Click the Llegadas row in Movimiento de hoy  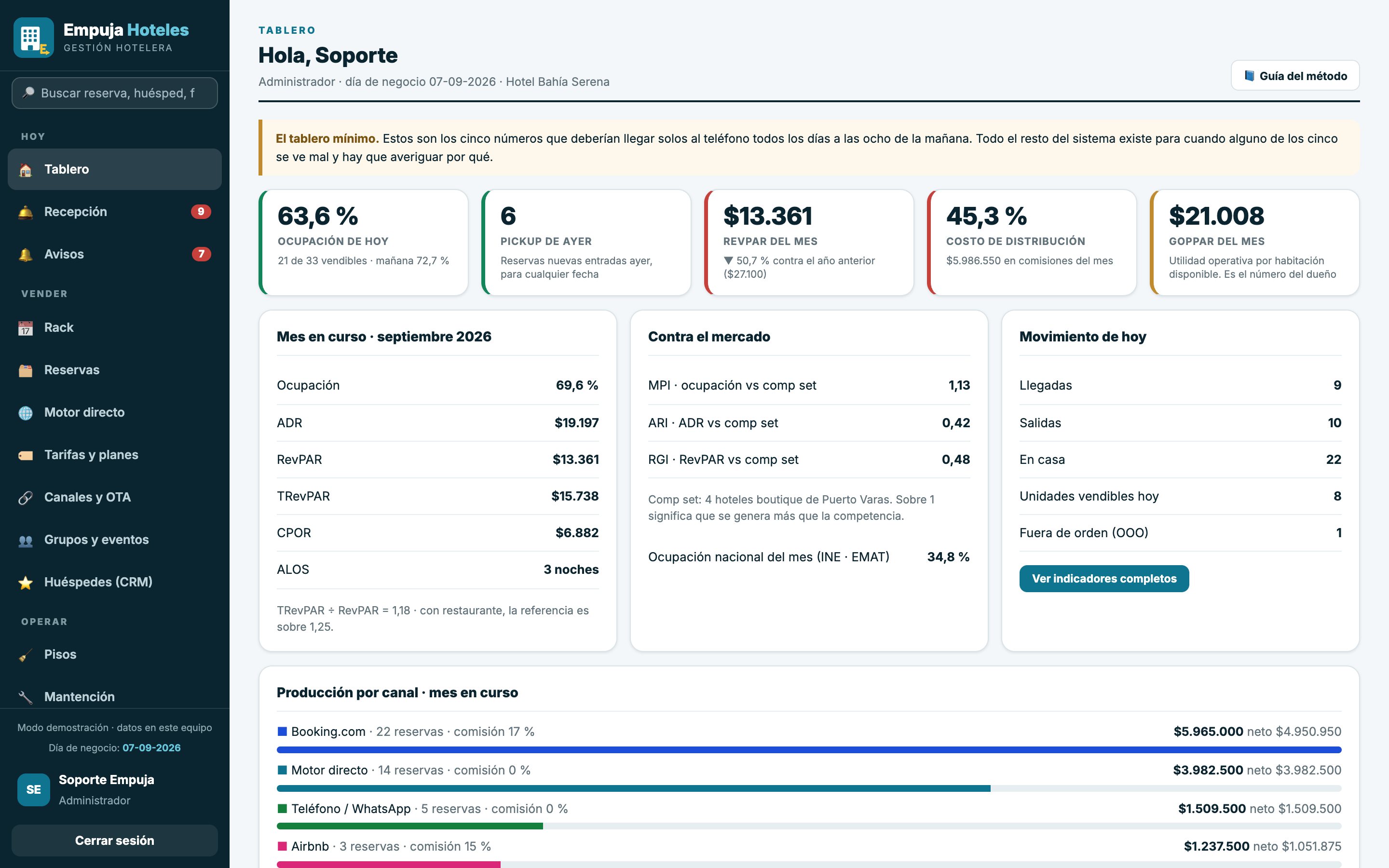click(x=1180, y=385)
